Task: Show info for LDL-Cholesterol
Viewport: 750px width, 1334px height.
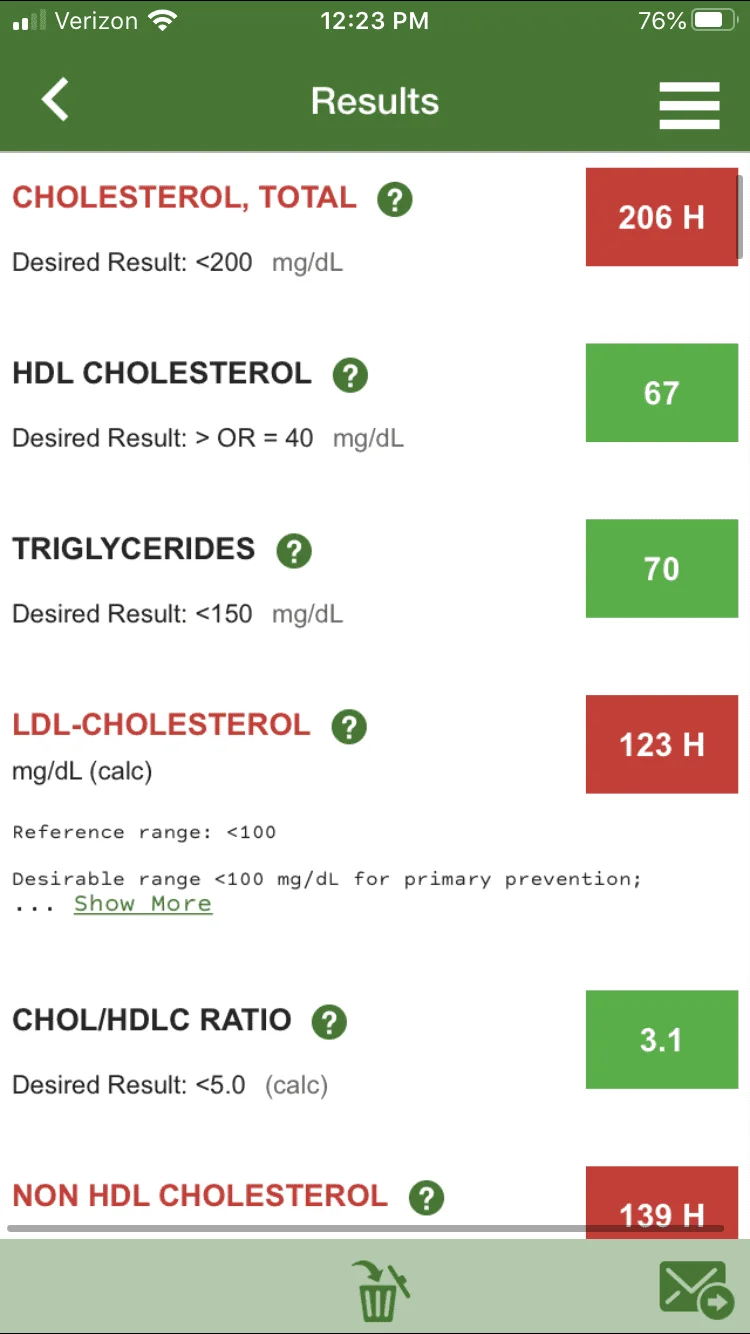Action: coord(349,727)
